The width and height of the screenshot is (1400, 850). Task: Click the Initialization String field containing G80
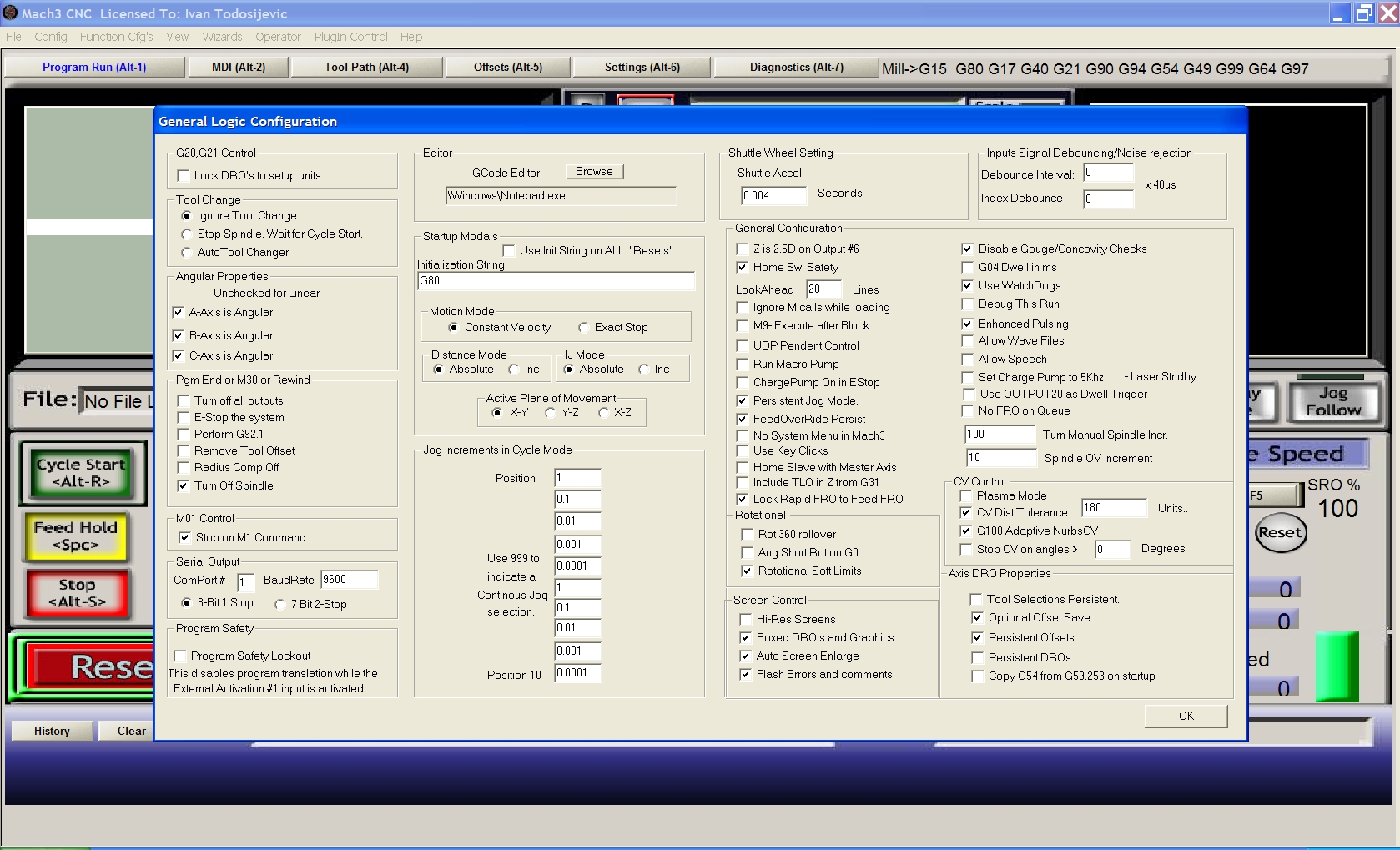[x=556, y=281]
